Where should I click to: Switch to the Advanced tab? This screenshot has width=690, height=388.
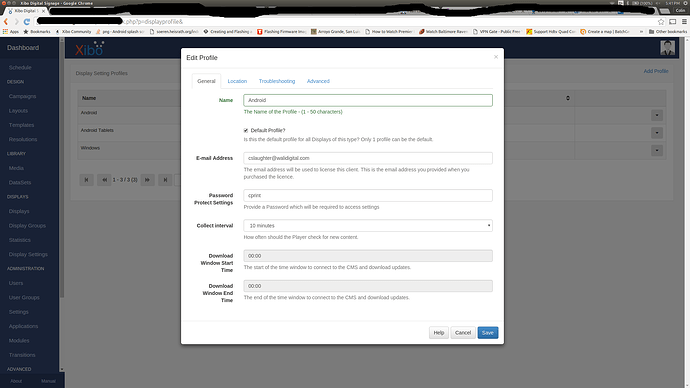[318, 81]
